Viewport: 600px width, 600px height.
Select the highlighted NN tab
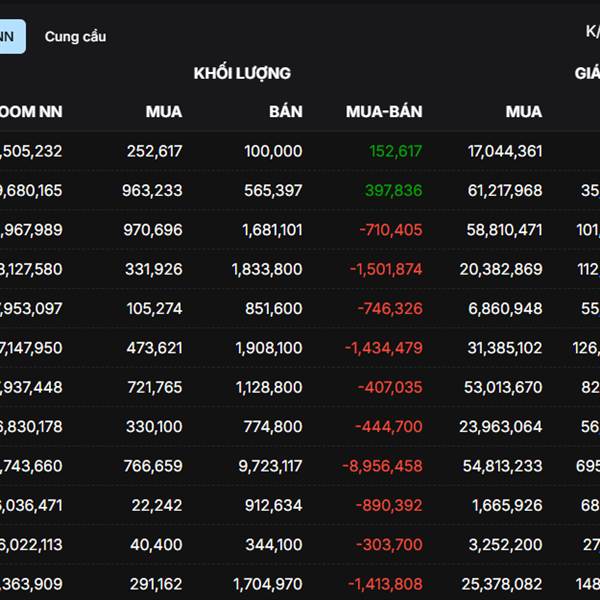pyautogui.click(x=9, y=36)
